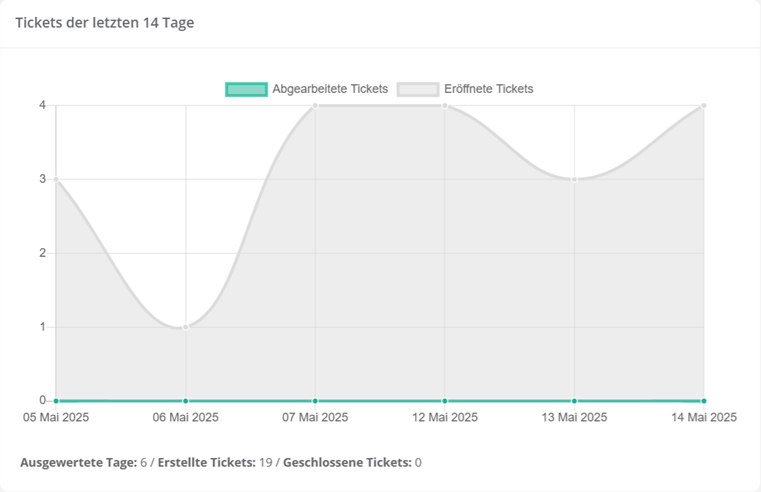Click the opened tickets point at 06 Mai 2025
This screenshot has width=761, height=492.
pyautogui.click(x=186, y=327)
